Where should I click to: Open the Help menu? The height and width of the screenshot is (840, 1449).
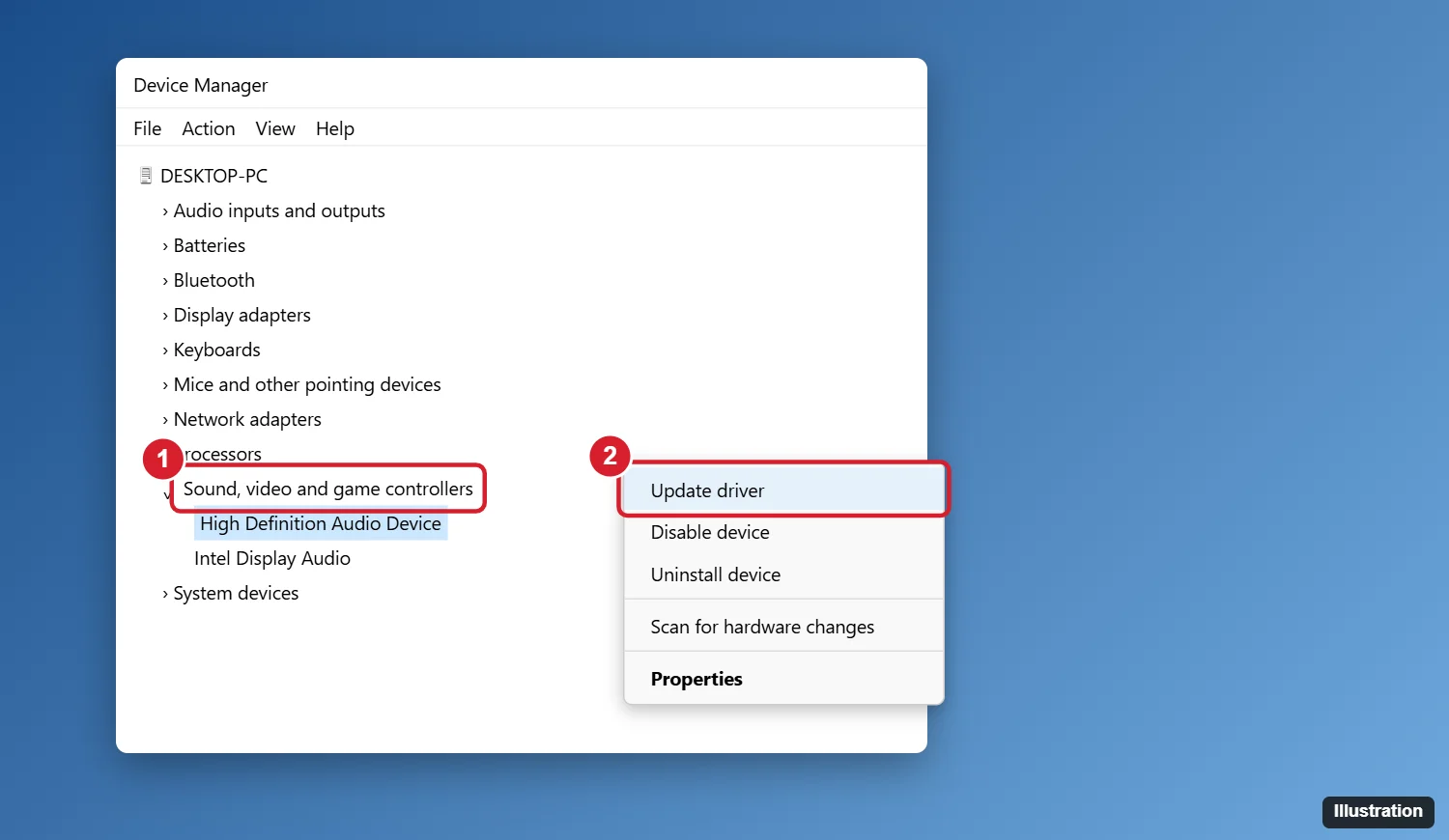coord(335,128)
